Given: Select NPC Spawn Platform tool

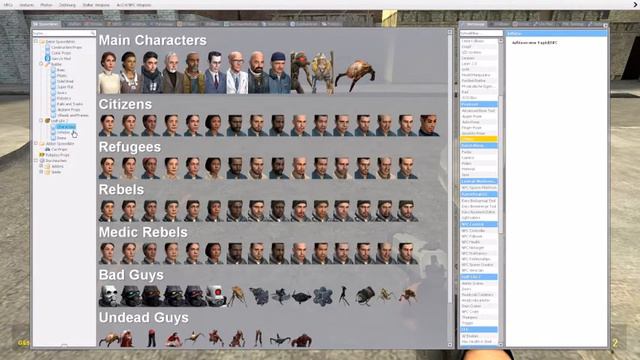Looking at the screenshot, I should coord(478,188).
